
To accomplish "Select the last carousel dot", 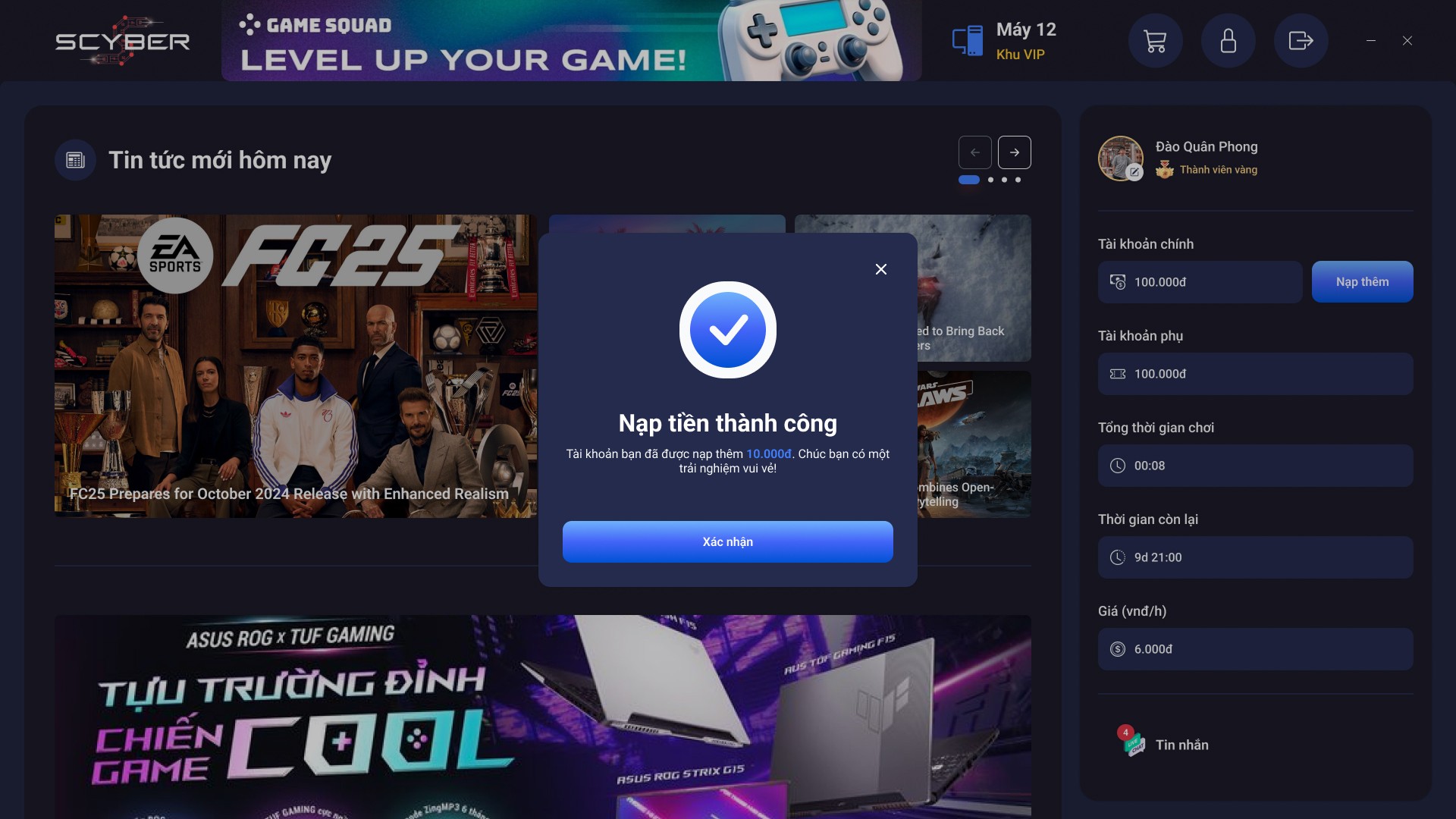I will click(1018, 180).
